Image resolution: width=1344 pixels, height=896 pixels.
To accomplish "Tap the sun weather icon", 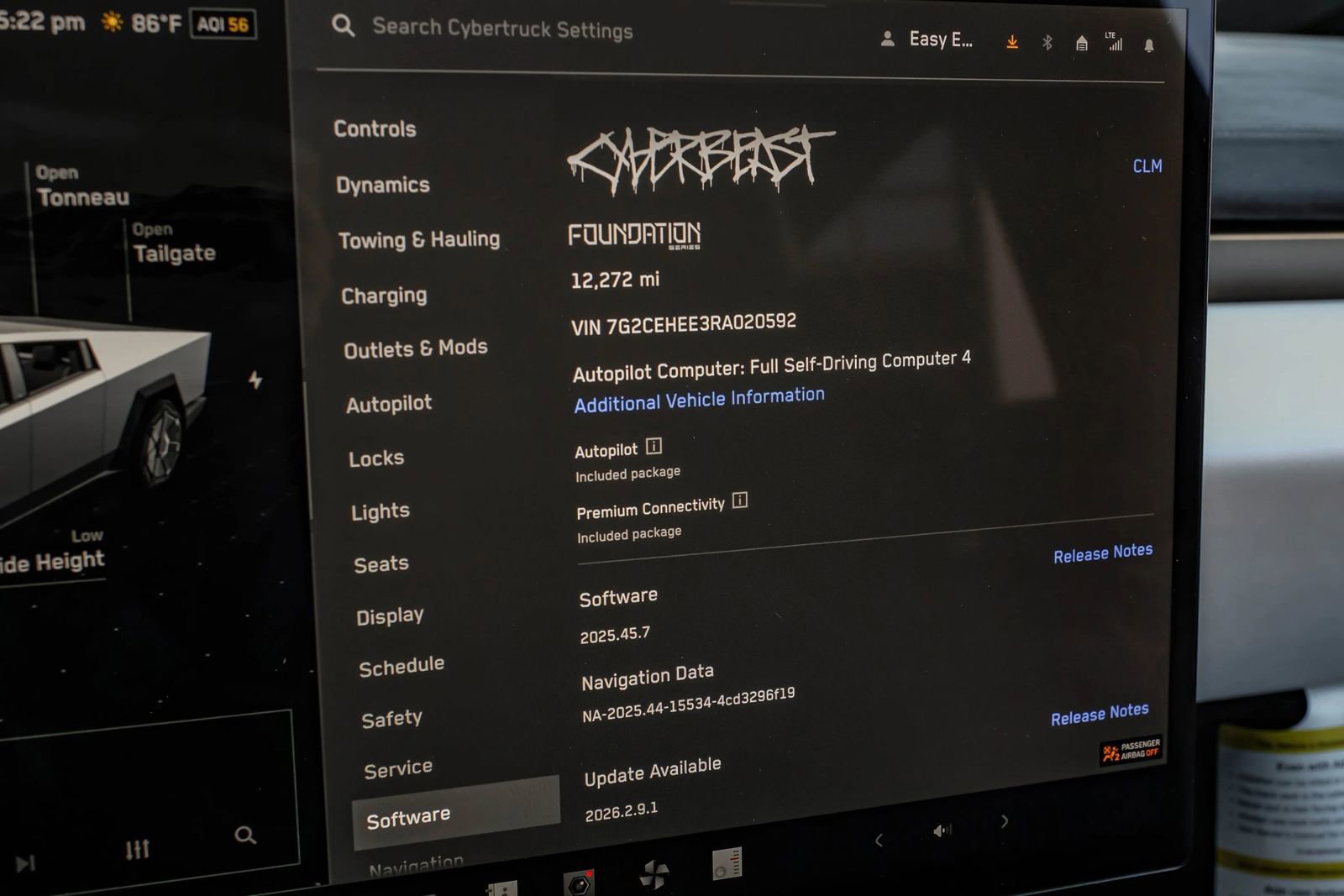I will pos(112,21).
